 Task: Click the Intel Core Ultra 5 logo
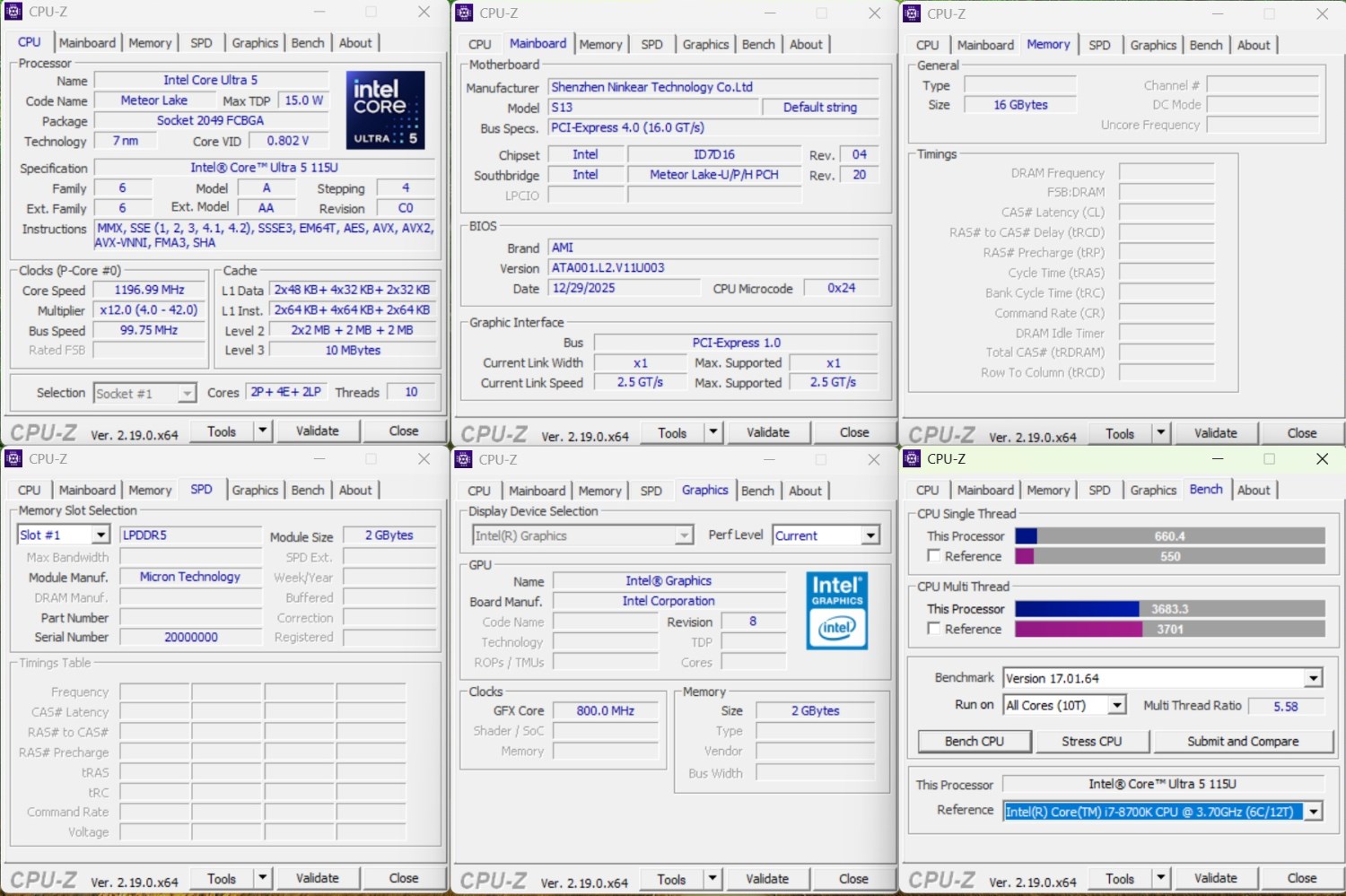385,109
